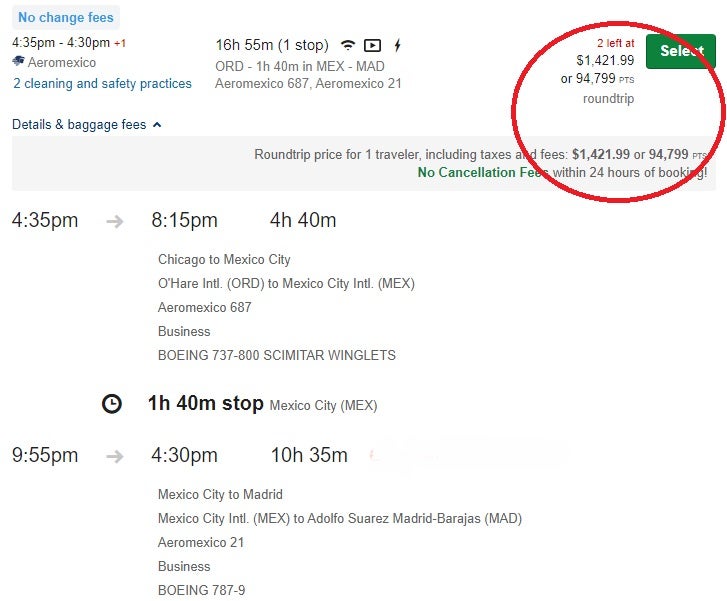Click 'Mexico City Intl. (MEX) to Adolfo Suarez Madrid-Barajas'
Viewport: 727px width, 601px height.
tap(340, 518)
